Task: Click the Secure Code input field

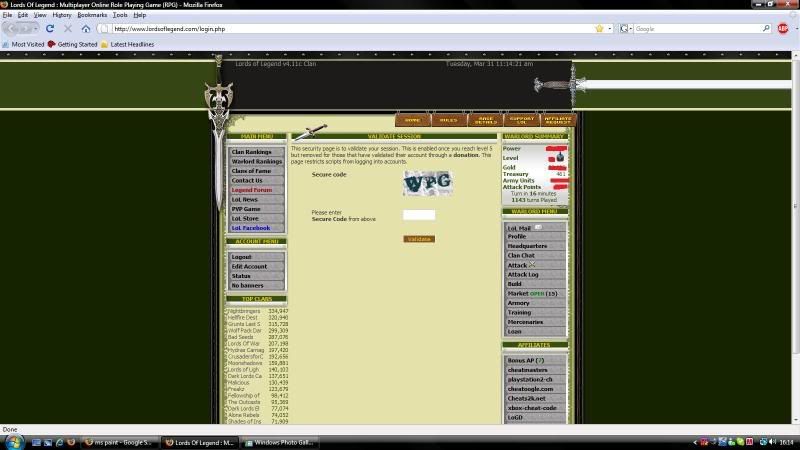Action: pyautogui.click(x=419, y=215)
